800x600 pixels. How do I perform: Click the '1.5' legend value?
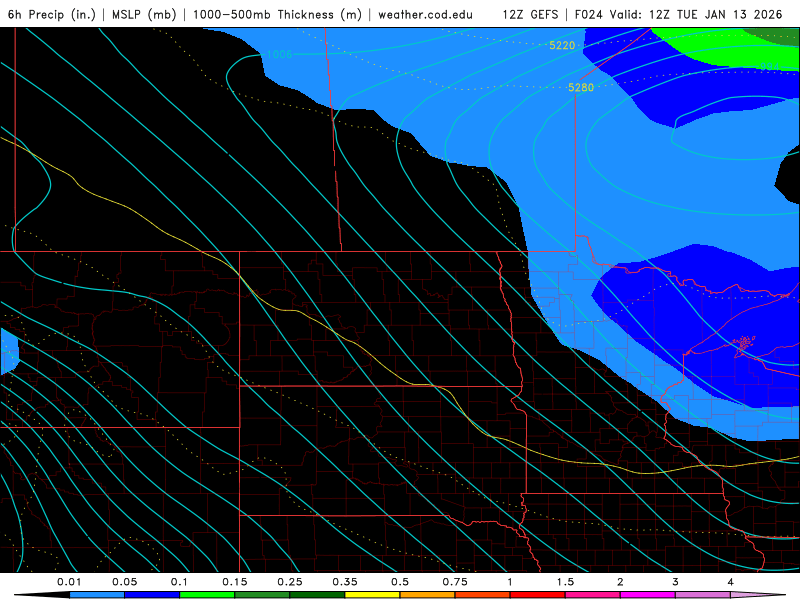tap(565, 582)
